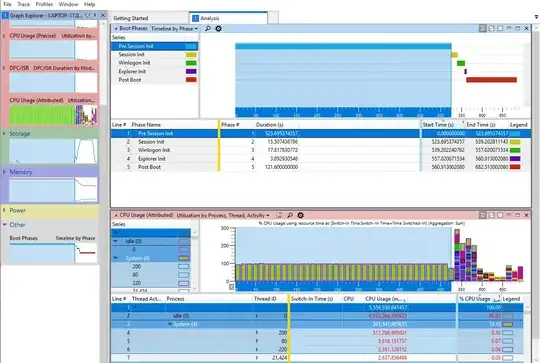Collapse System (4) in the CPU series list
Viewport: 540px width, 363px height.
116,258
